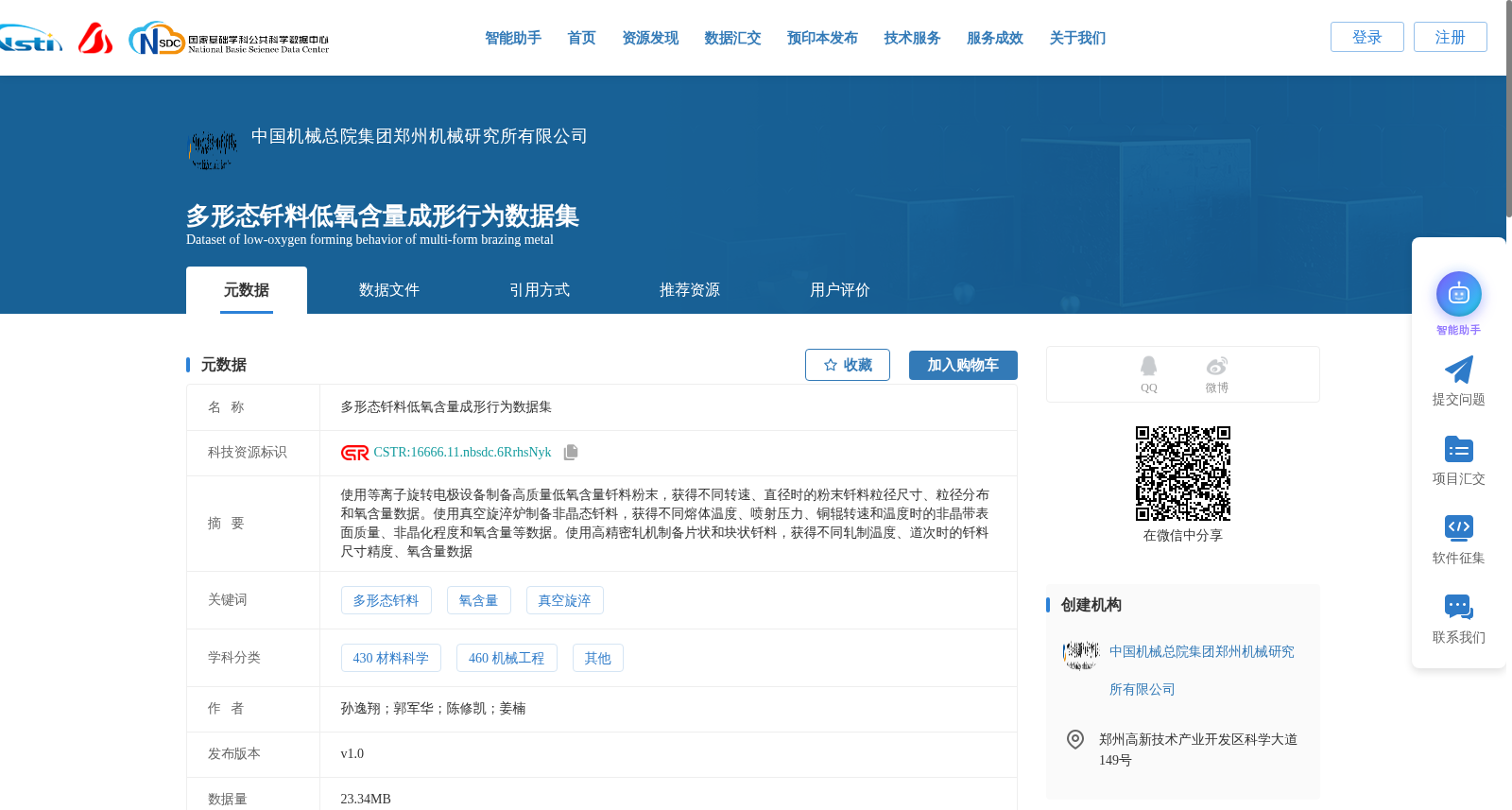1512x810 pixels.
Task: Open 项目汇交 folder icon
Action: click(x=1459, y=449)
